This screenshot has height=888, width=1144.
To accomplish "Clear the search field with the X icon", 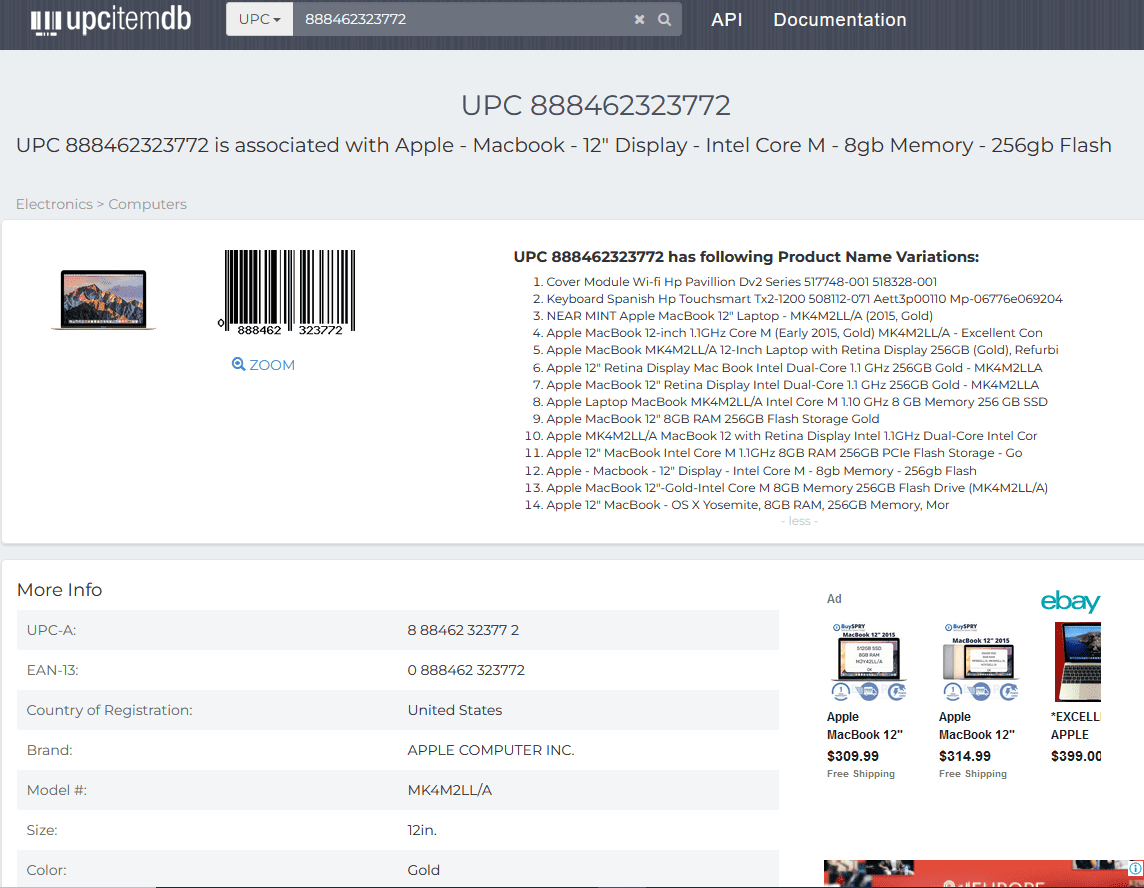I will [640, 20].
